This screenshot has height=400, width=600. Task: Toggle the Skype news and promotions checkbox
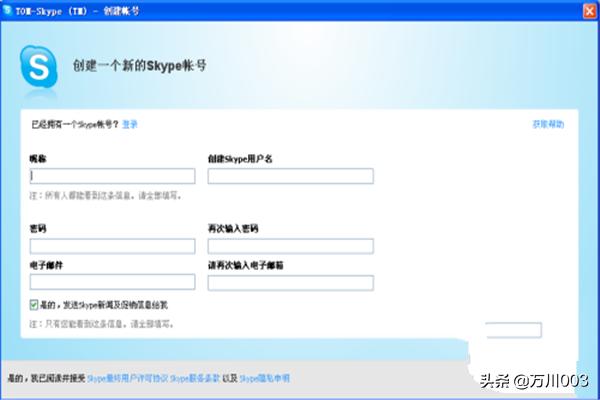point(34,305)
